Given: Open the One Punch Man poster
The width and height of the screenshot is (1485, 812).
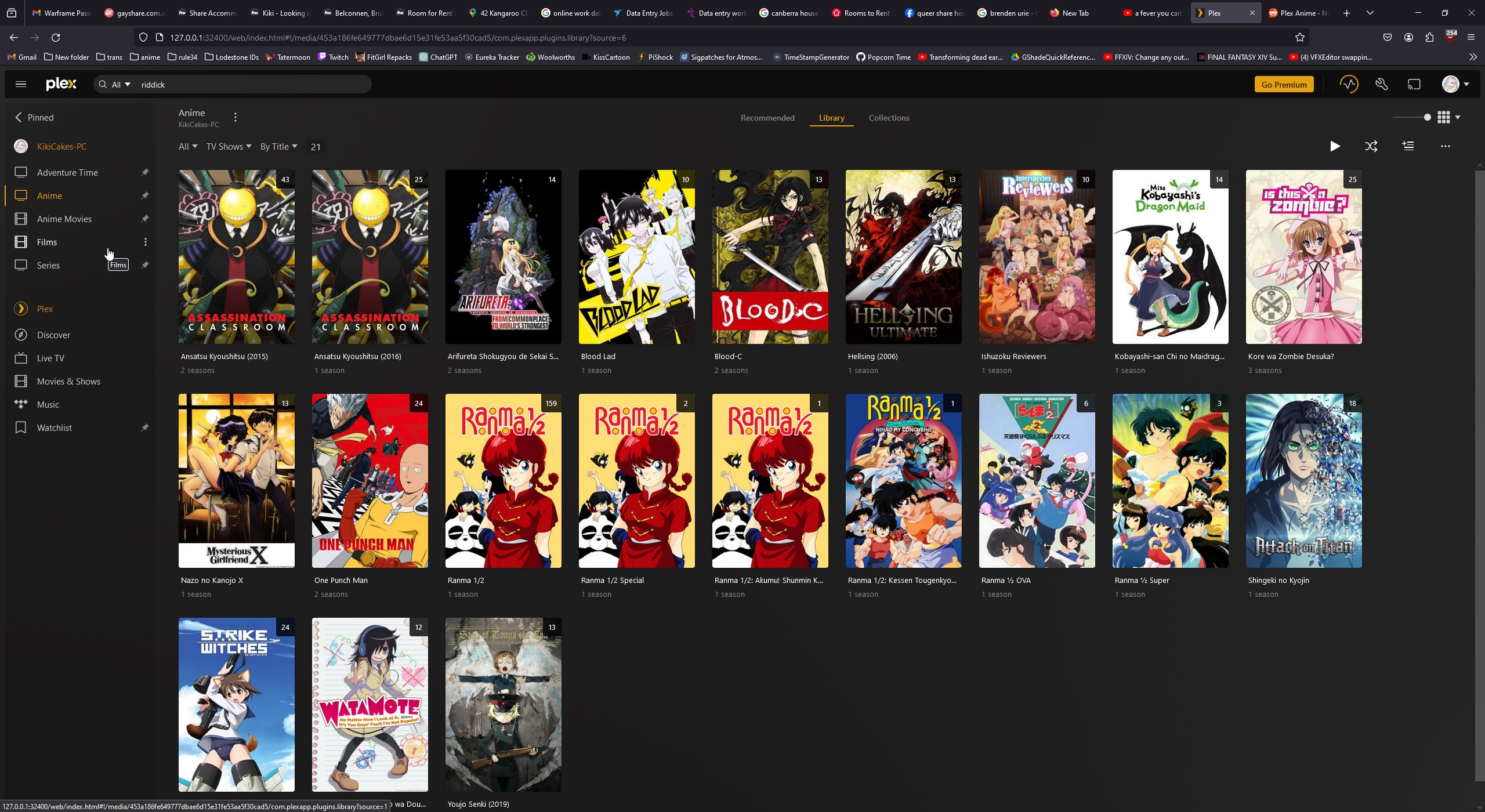Looking at the screenshot, I should coord(370,481).
